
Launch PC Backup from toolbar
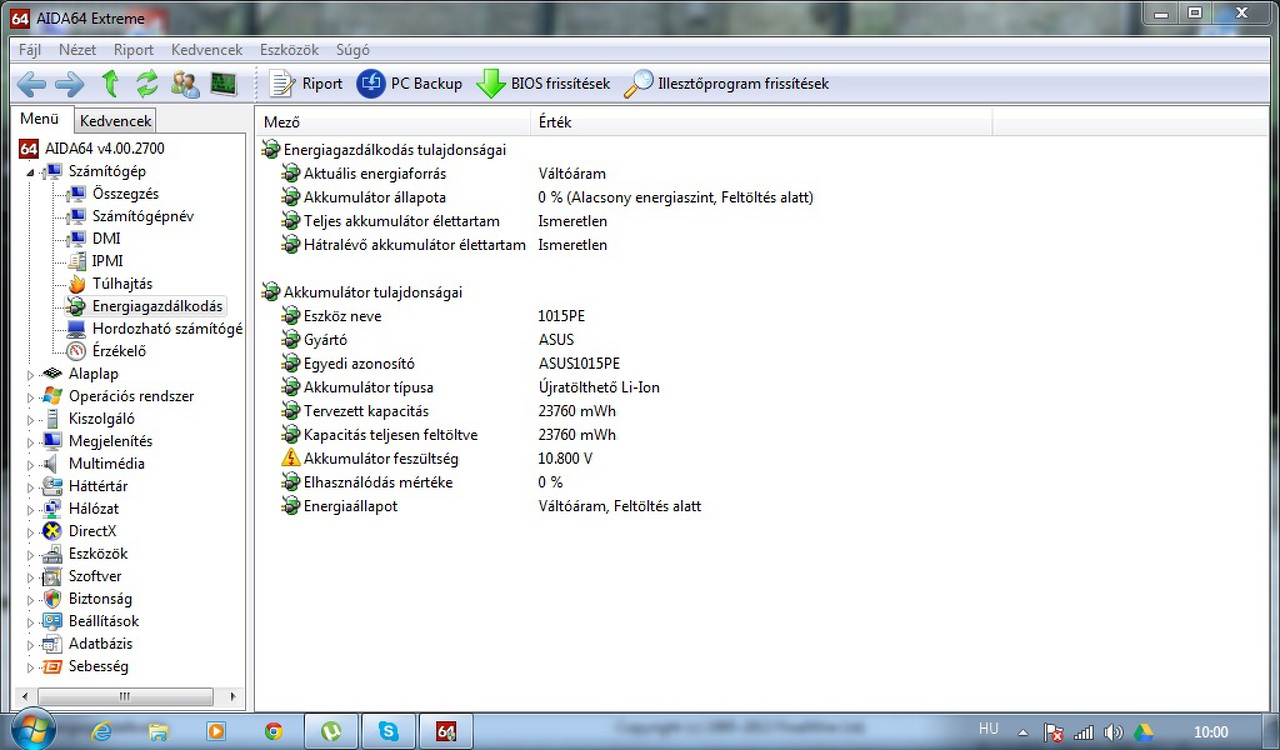tap(409, 84)
